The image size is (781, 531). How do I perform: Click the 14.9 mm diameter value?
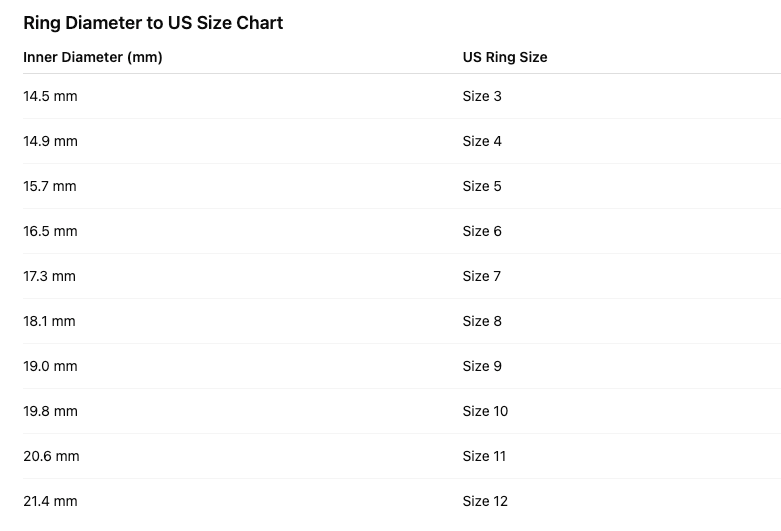click(x=50, y=141)
